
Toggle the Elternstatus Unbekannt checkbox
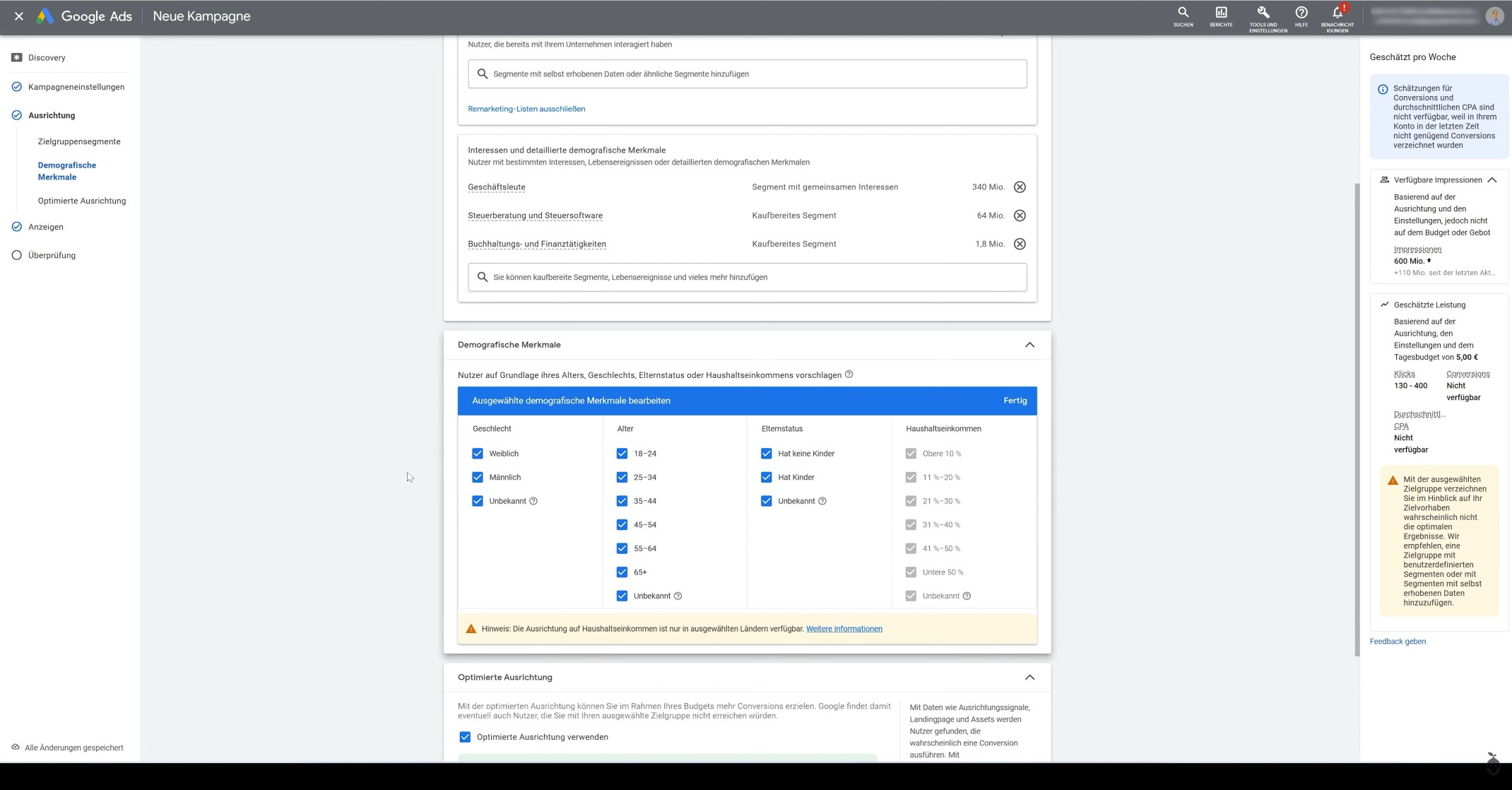(767, 501)
